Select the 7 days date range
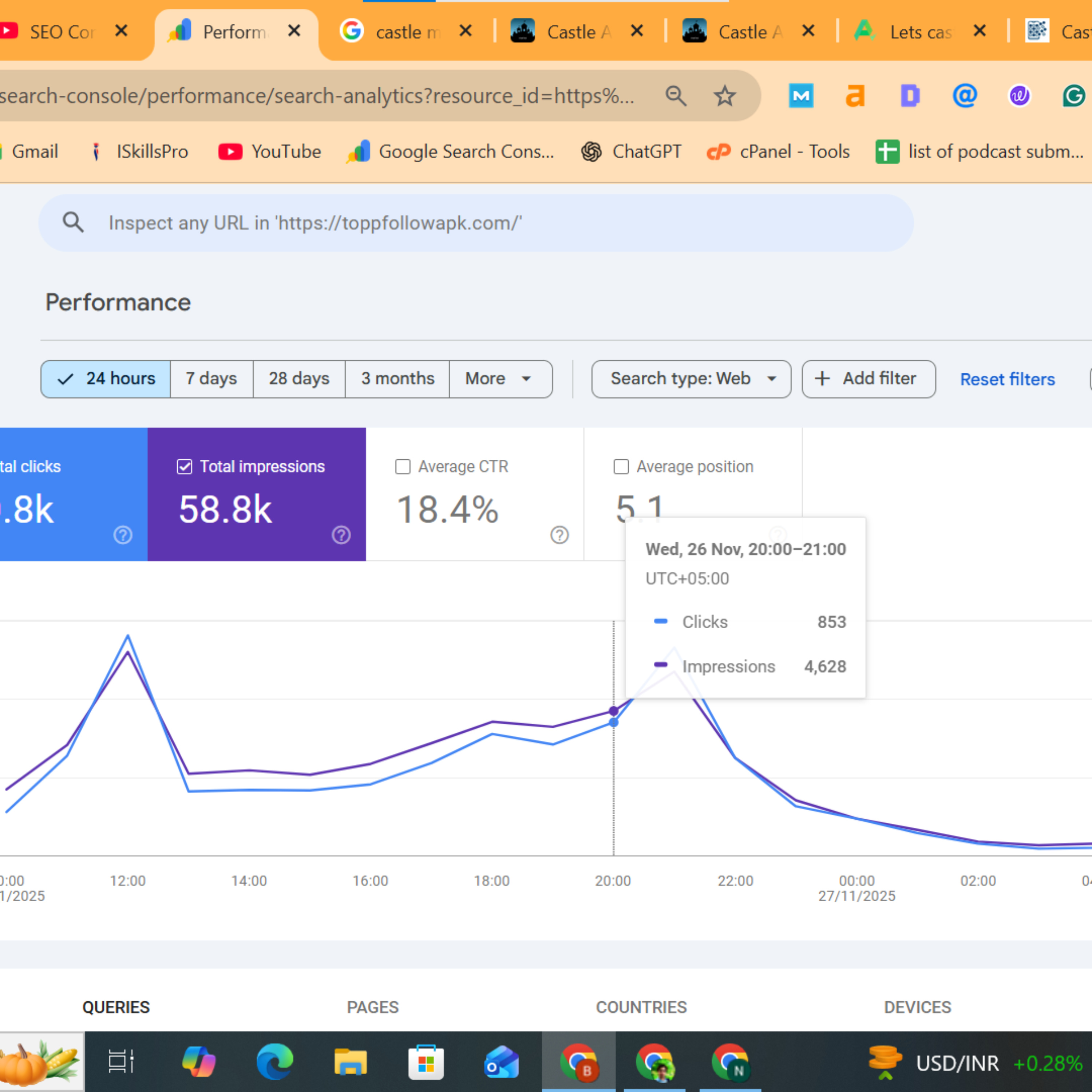Screen dimensions: 1092x1092 point(211,379)
